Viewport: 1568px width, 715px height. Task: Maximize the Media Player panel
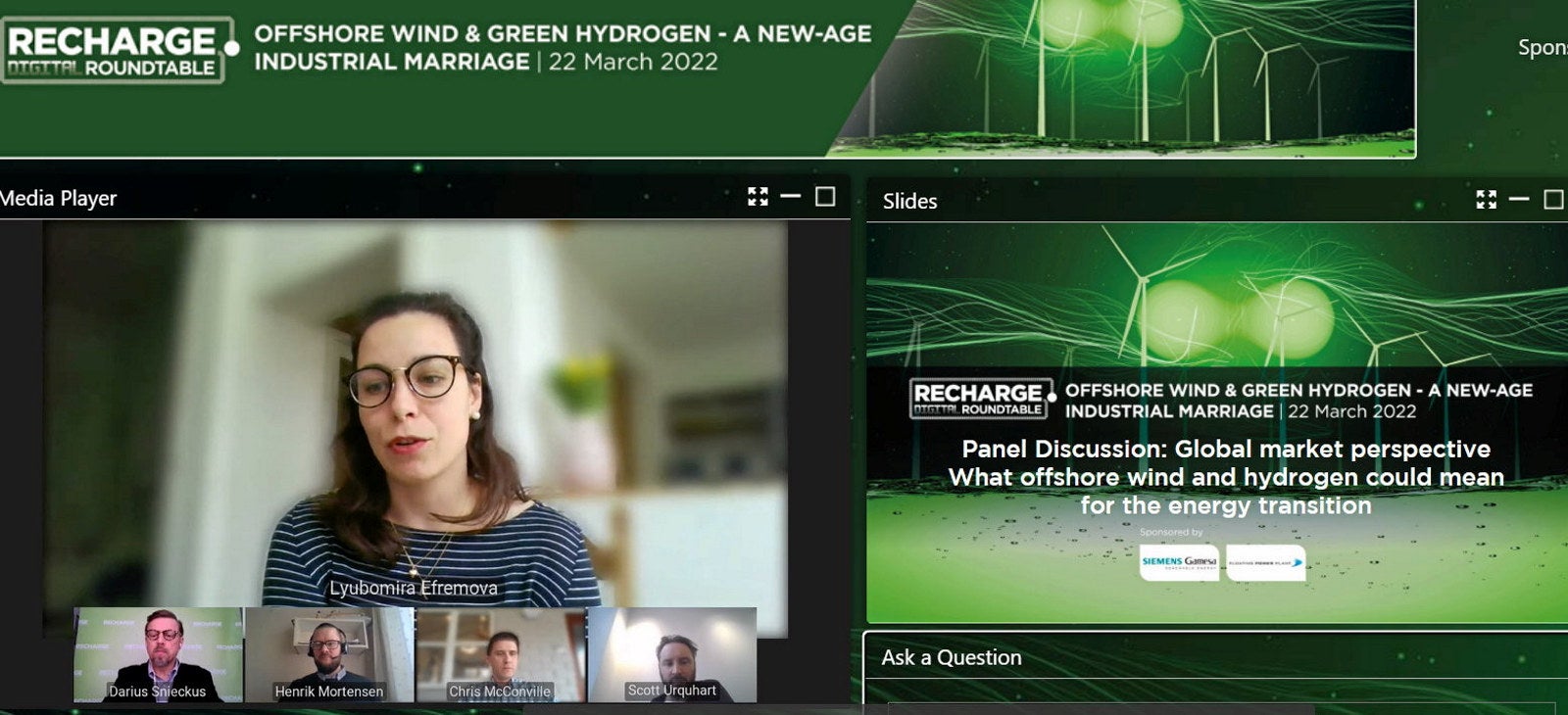click(825, 197)
